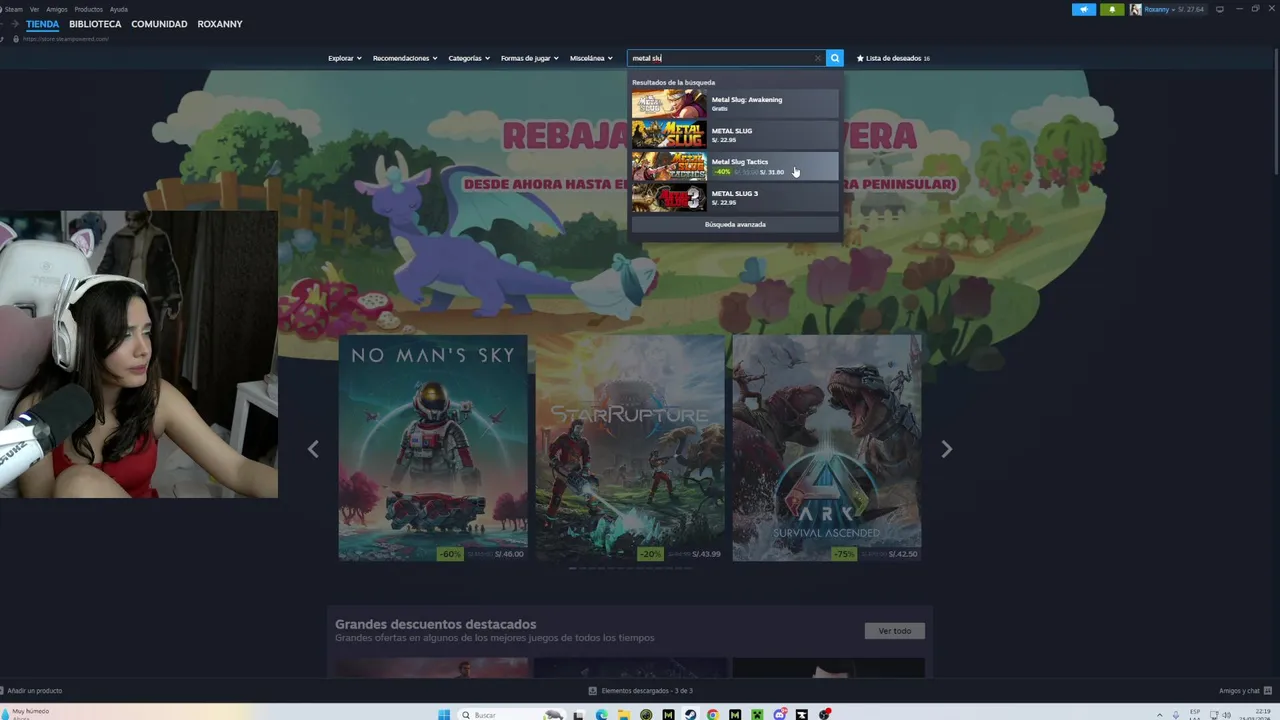This screenshot has height=720, width=1280.
Task: Open Microsoft Edge from taskbar
Action: pyautogui.click(x=601, y=715)
